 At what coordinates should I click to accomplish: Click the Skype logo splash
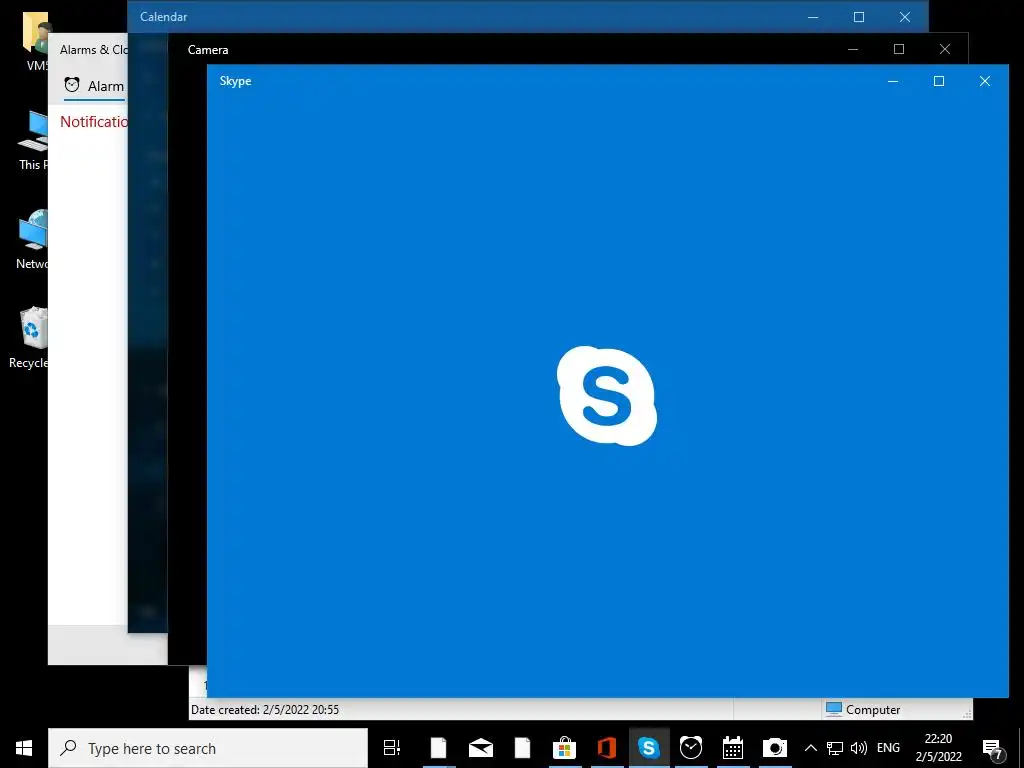607,396
